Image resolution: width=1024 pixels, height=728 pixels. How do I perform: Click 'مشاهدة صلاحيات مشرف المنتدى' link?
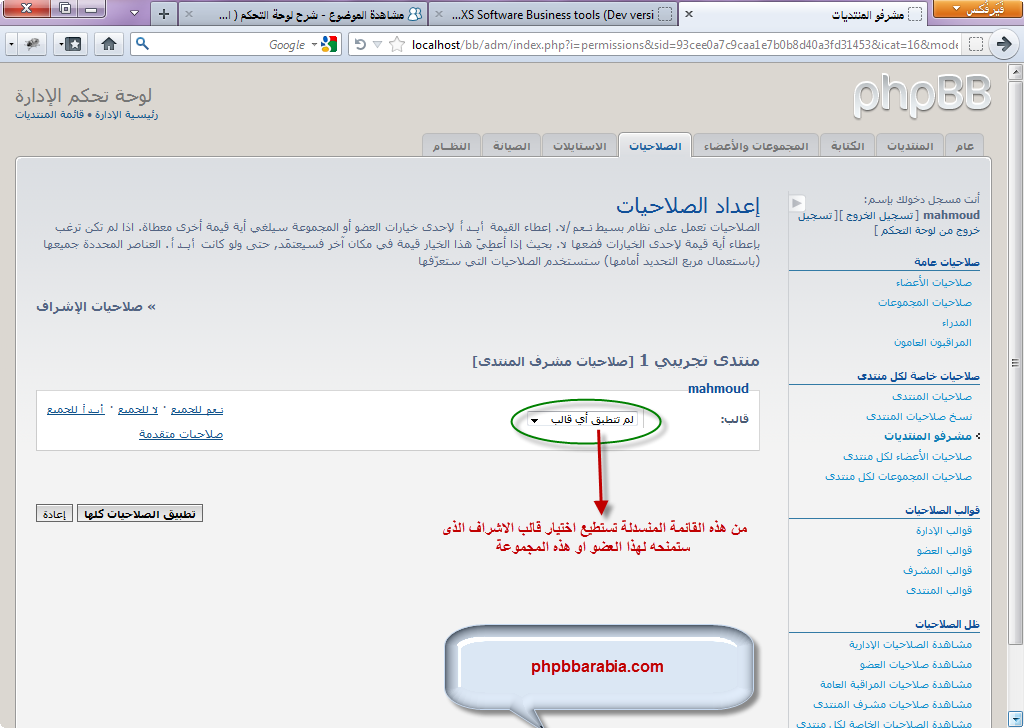[x=892, y=704]
